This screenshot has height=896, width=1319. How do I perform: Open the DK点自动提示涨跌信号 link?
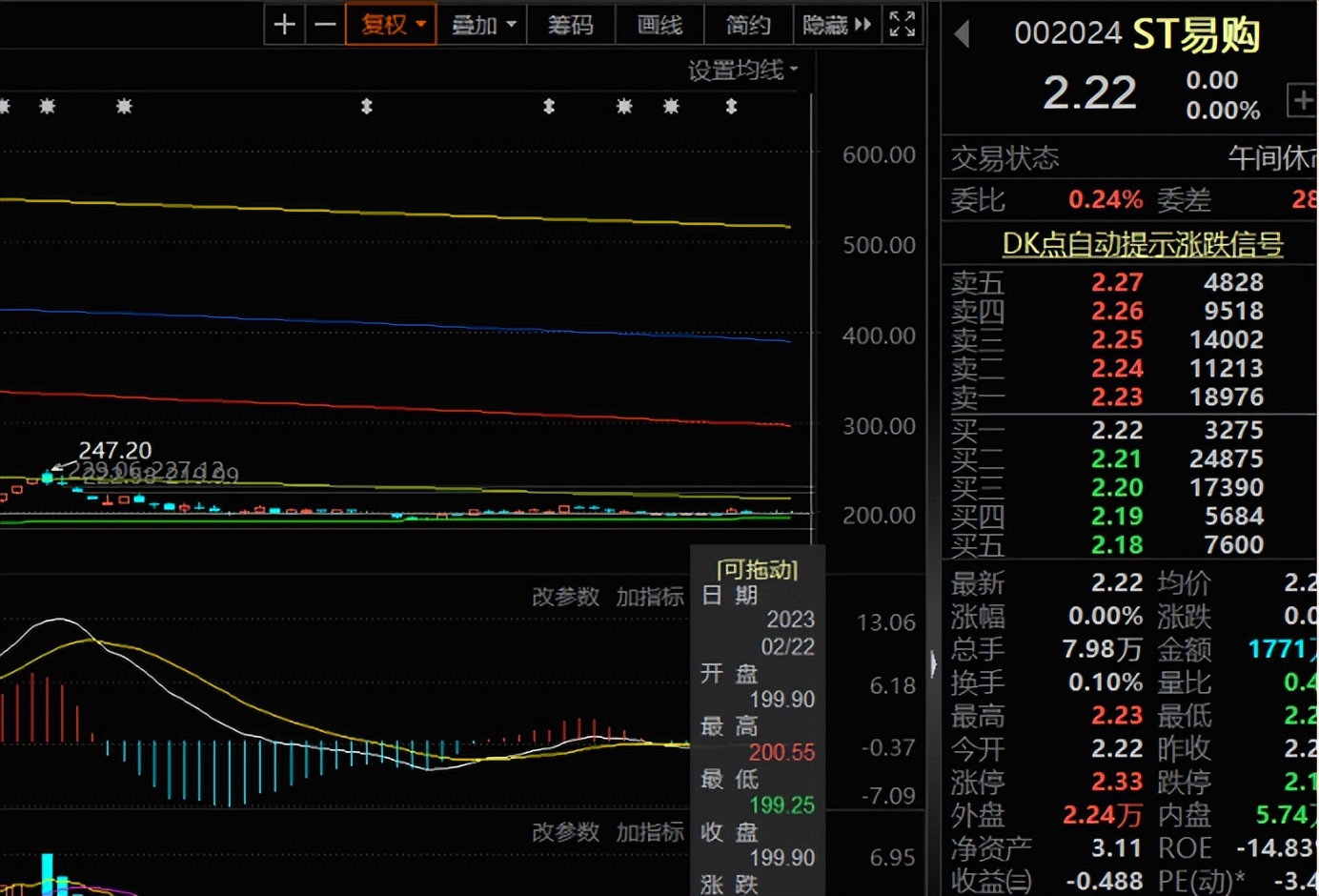[x=1142, y=244]
